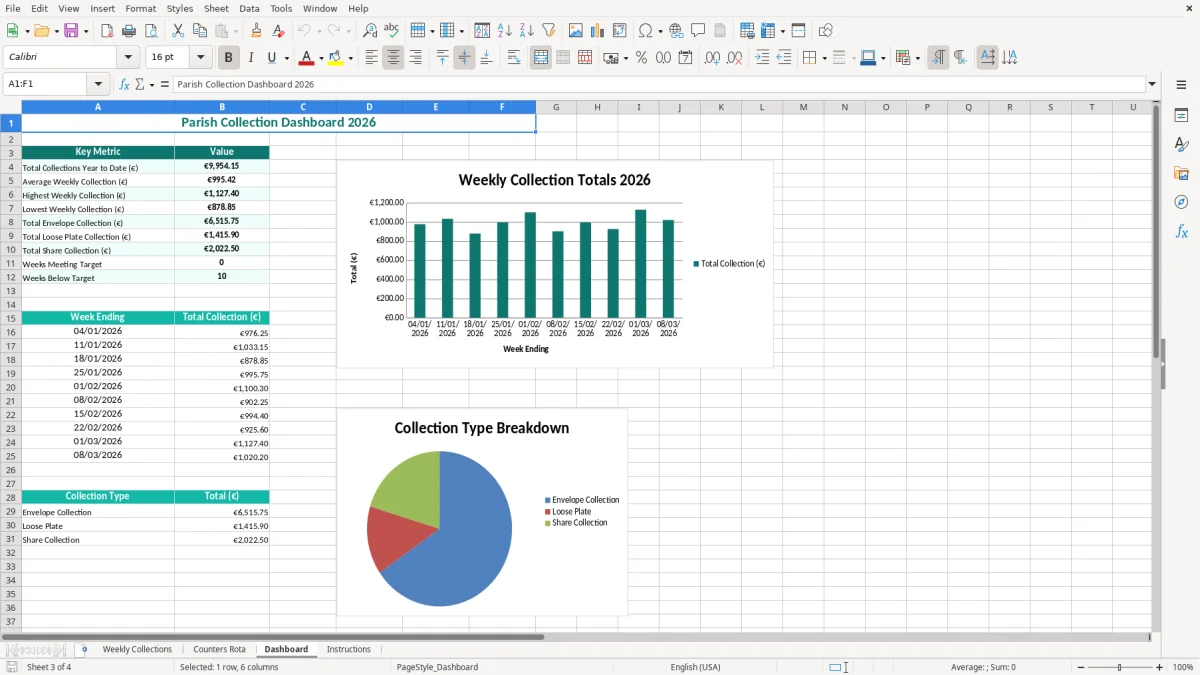Open the Function Wizard fx icon
1200x675 pixels.
tap(125, 85)
